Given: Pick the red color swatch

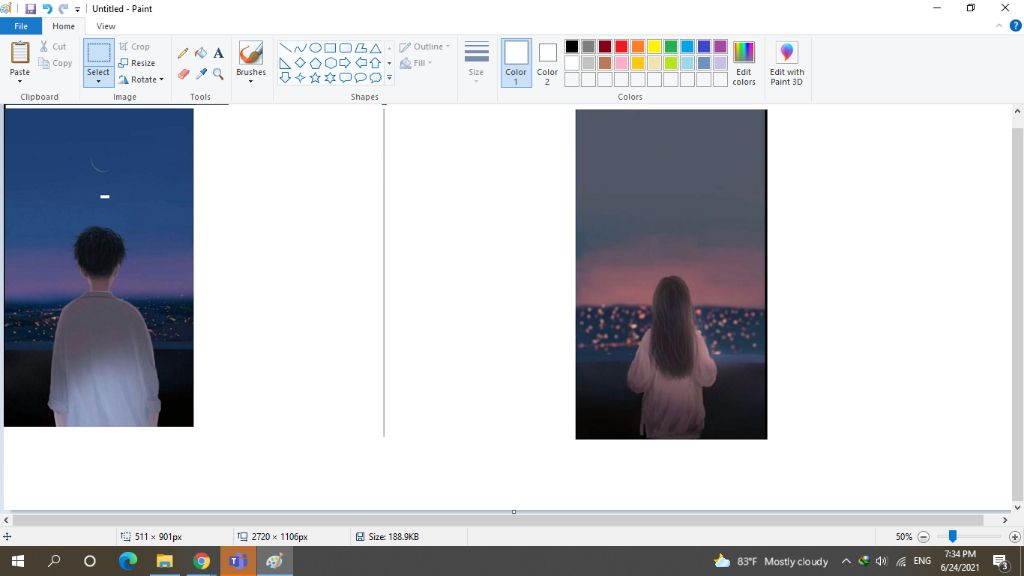Looking at the screenshot, I should click(621, 46).
